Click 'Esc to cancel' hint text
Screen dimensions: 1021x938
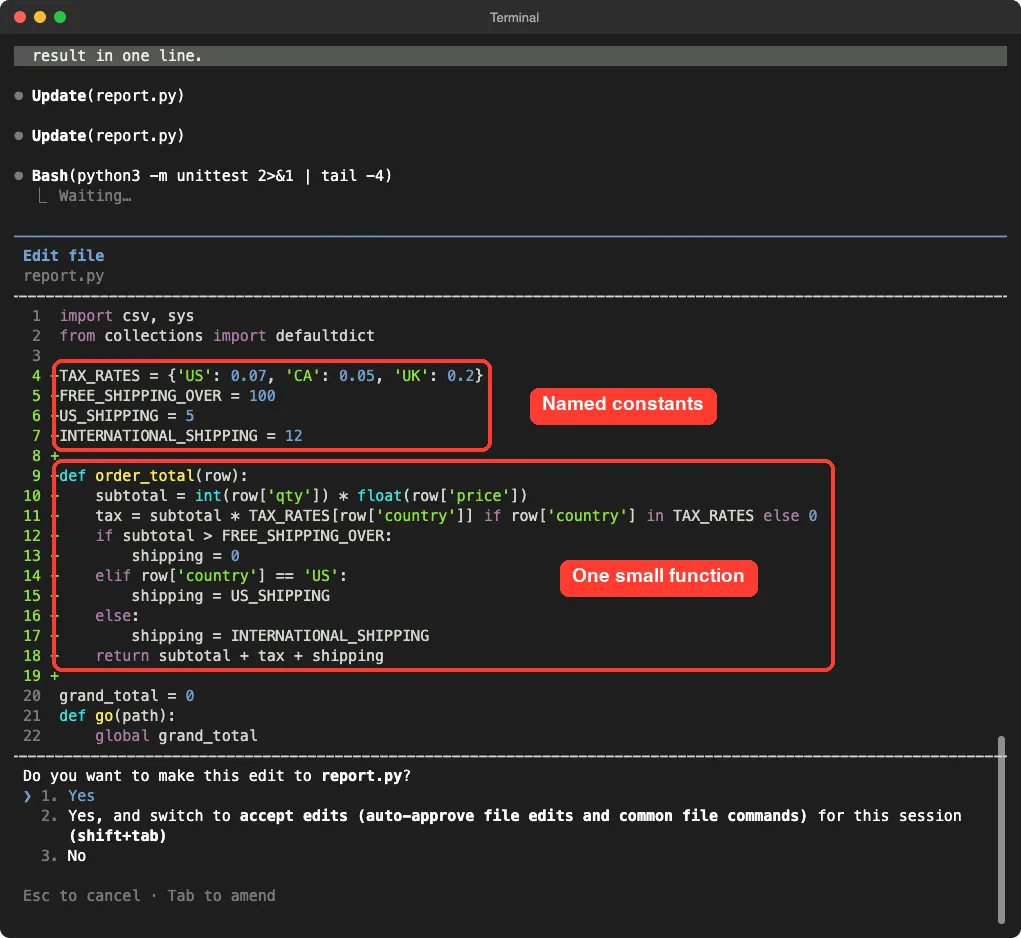81,896
